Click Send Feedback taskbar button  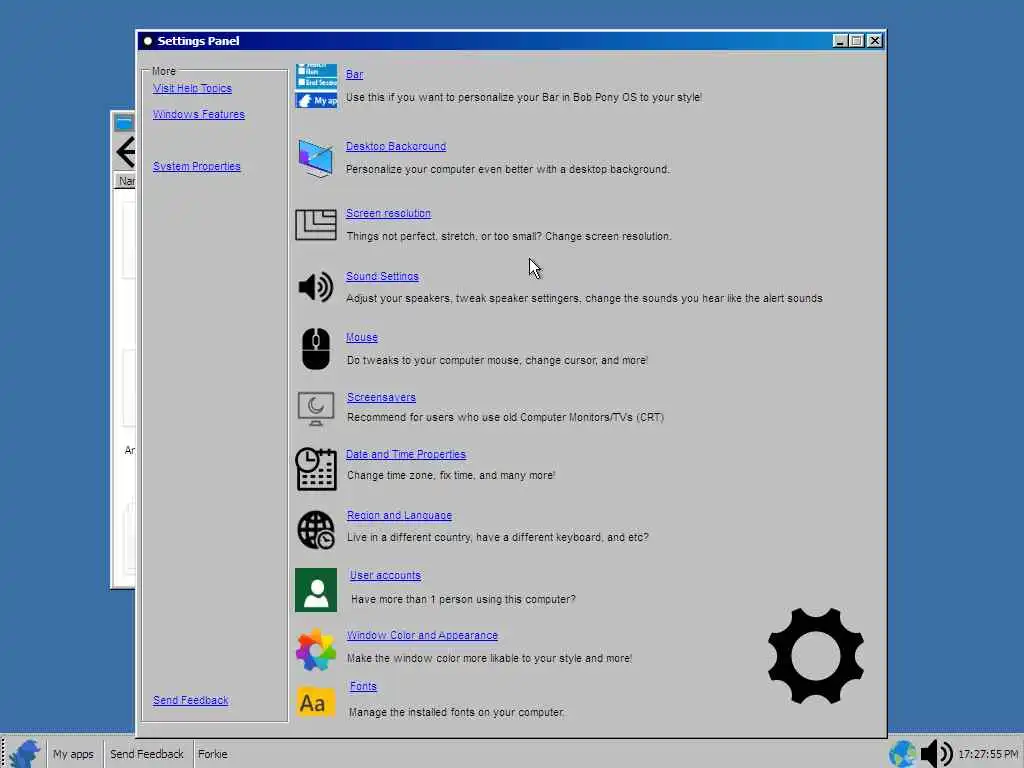pyautogui.click(x=147, y=754)
